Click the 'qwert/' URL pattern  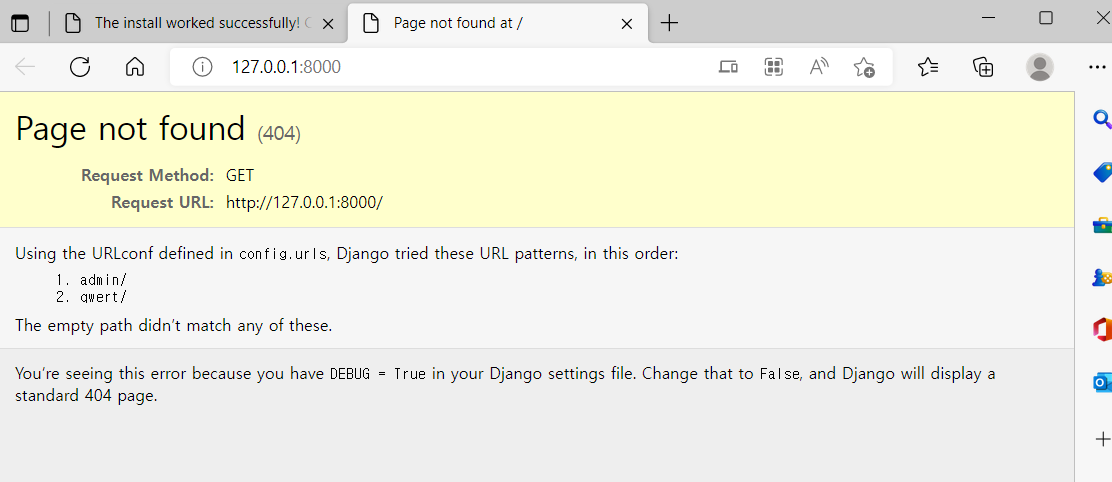tap(104, 297)
